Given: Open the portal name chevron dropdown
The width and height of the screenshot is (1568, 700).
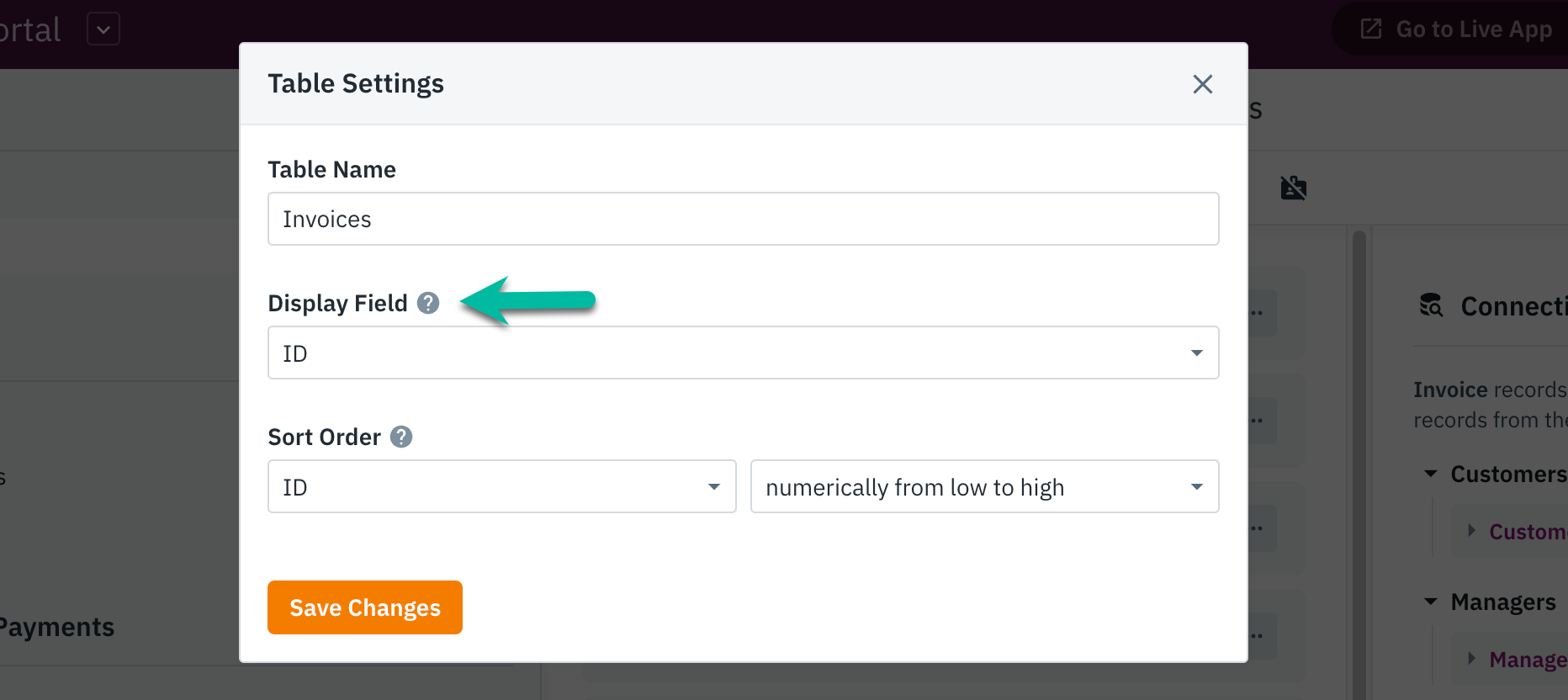Looking at the screenshot, I should pos(103,29).
